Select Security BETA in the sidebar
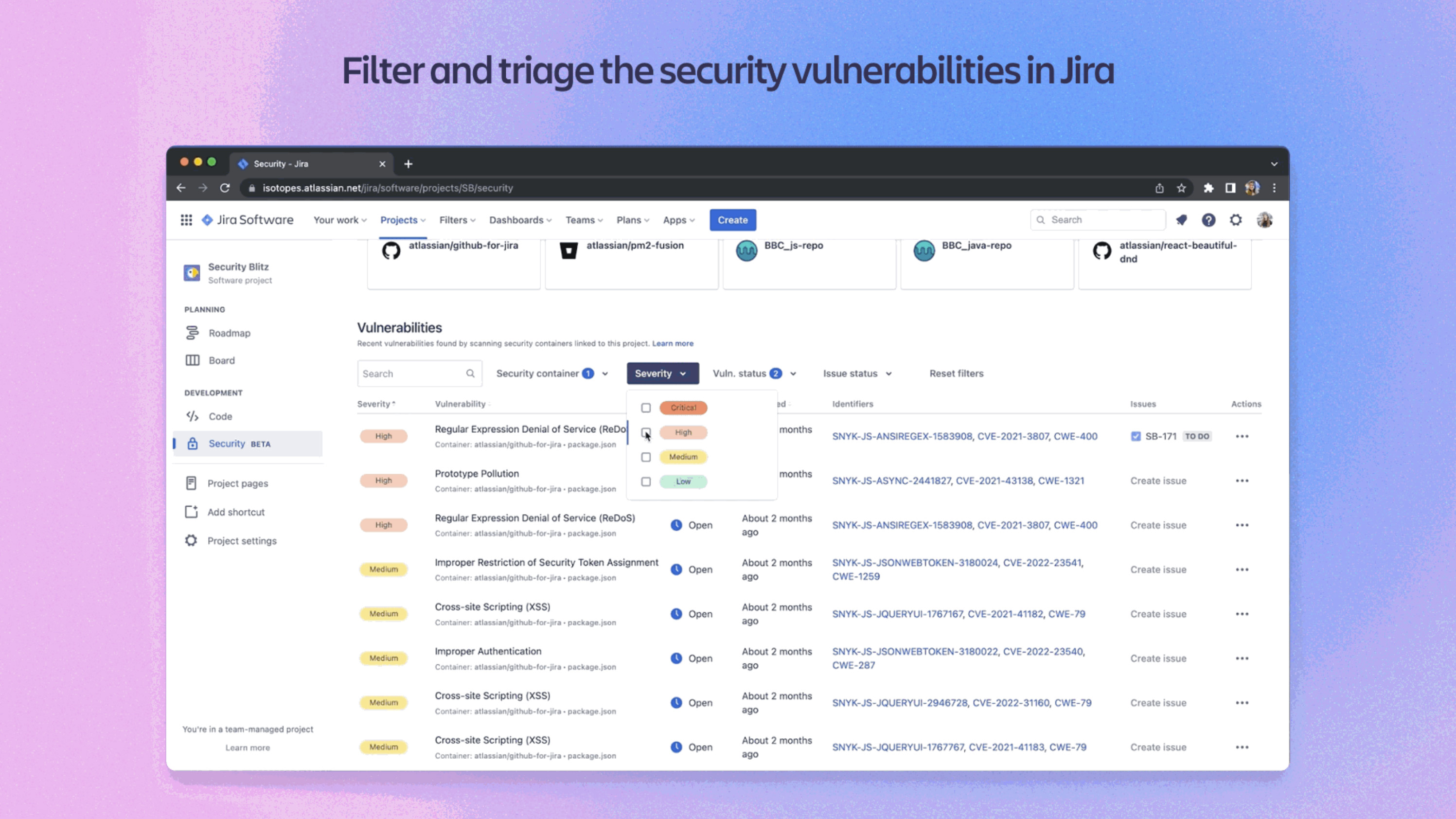Image resolution: width=1456 pixels, height=819 pixels. click(x=248, y=444)
